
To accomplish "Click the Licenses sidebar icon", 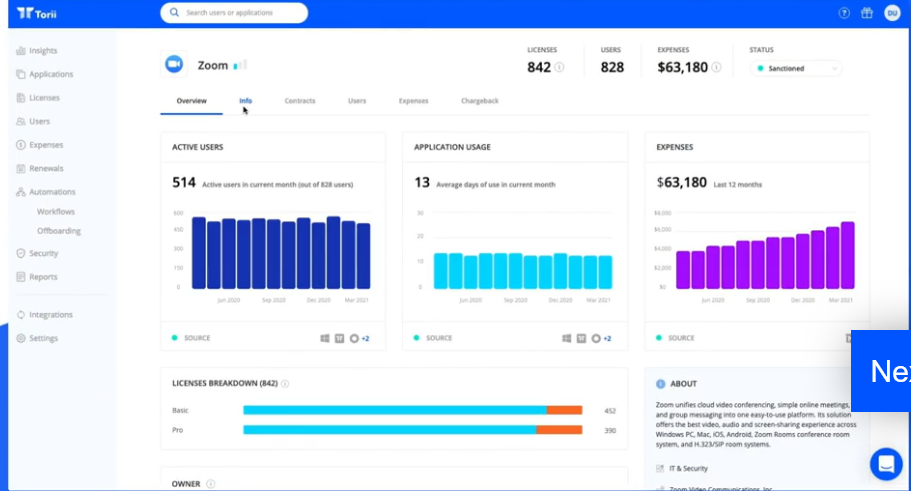I will (x=21, y=98).
